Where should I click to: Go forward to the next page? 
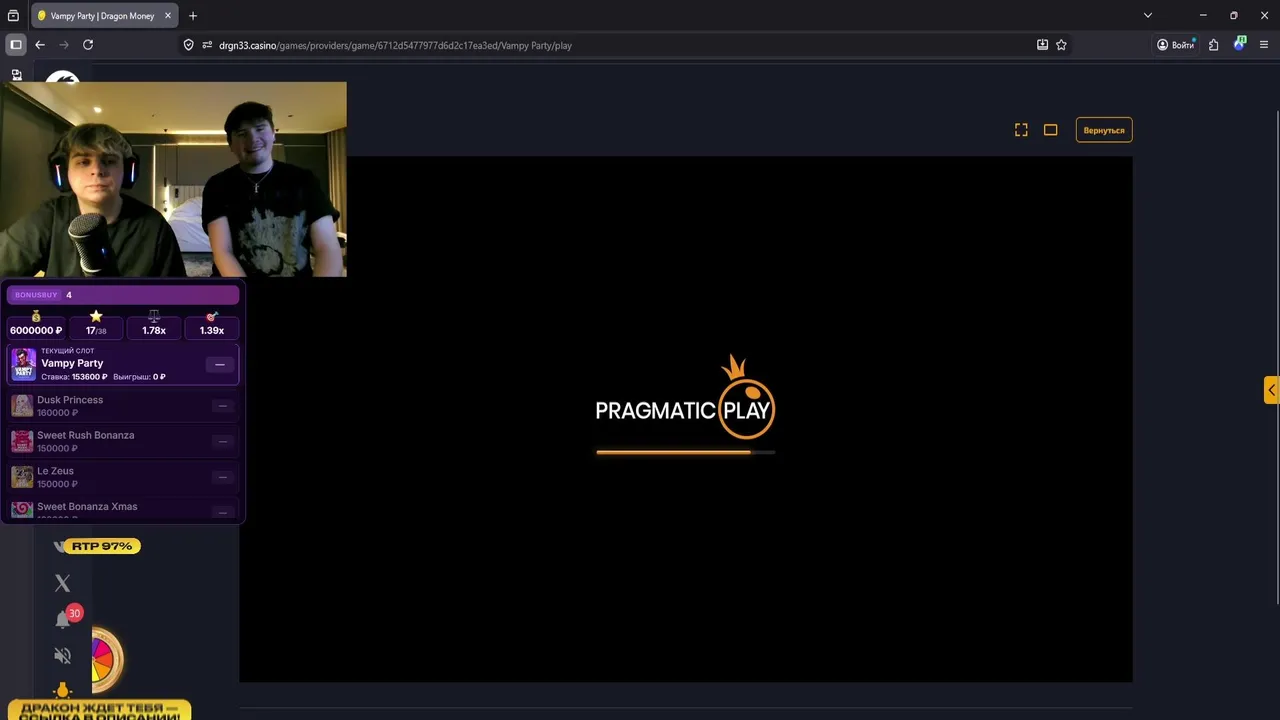pos(64,45)
